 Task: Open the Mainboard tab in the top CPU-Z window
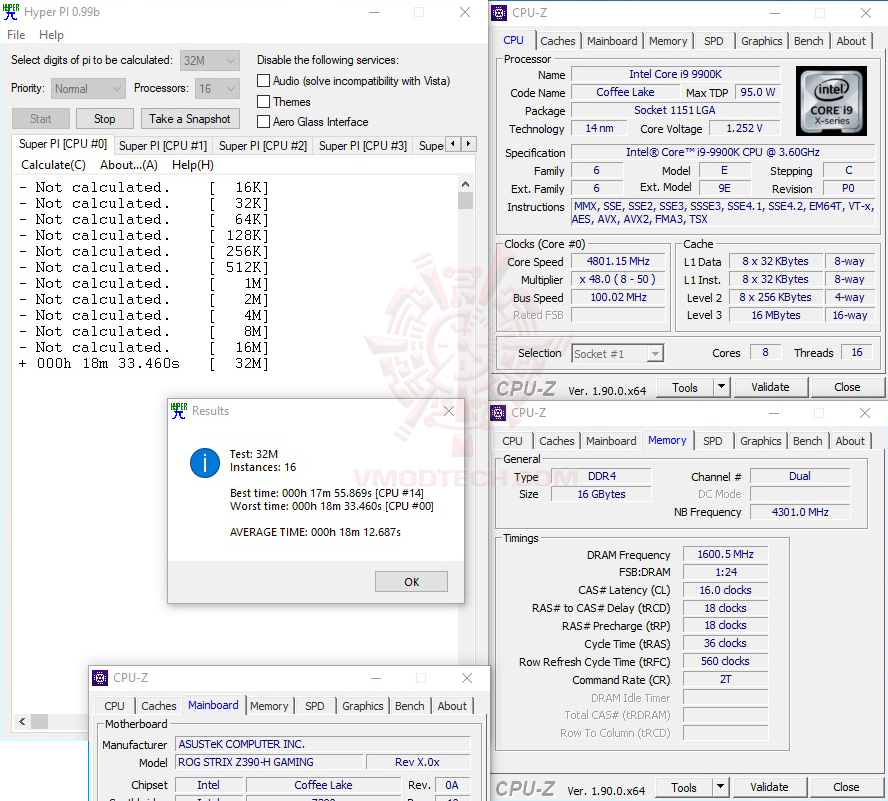(x=612, y=41)
